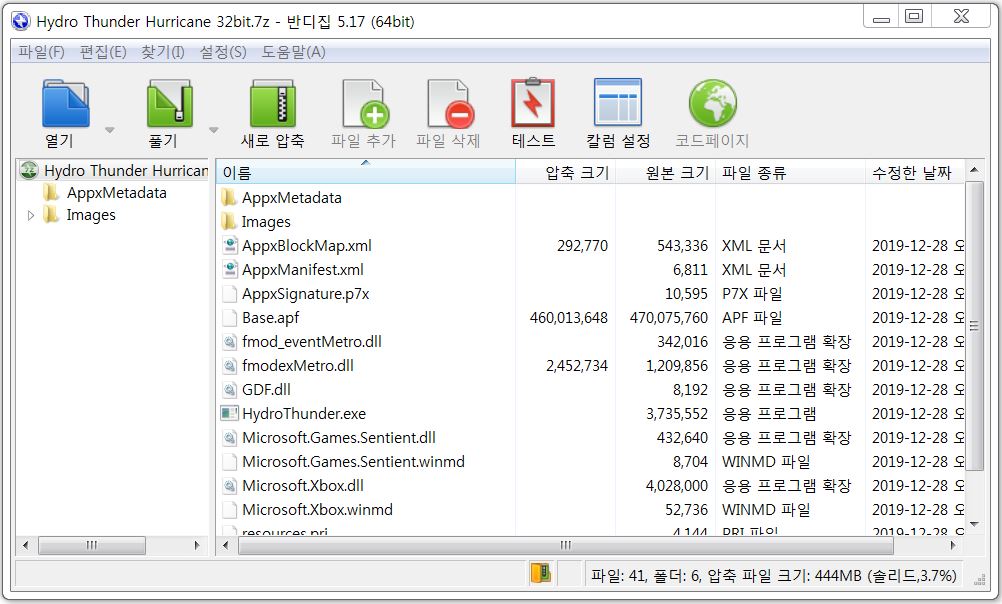Select AppxMetadata folder in the left tree
1002x604 pixels.
116,193
